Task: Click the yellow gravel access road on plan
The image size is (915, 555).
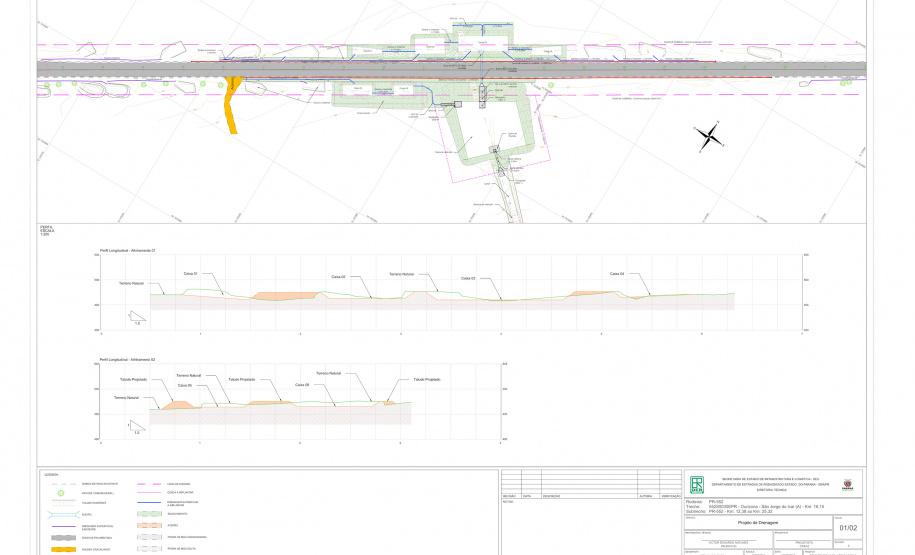Action: pos(234,104)
